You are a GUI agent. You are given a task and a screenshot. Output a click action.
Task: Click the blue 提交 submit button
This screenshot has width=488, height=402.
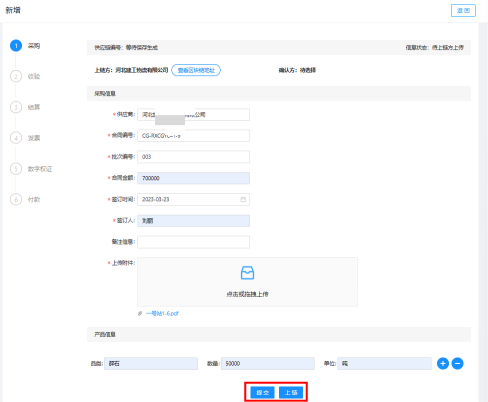point(262,392)
